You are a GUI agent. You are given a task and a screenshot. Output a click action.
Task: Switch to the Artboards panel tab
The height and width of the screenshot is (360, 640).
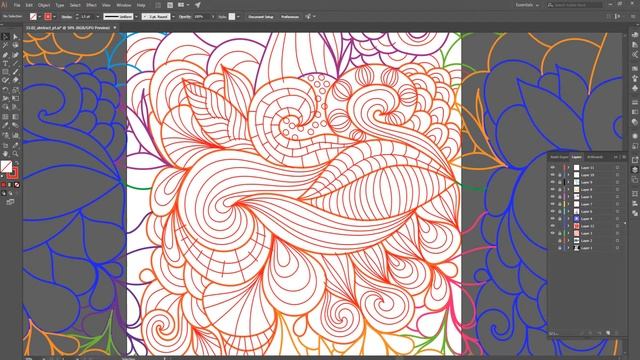coord(595,157)
